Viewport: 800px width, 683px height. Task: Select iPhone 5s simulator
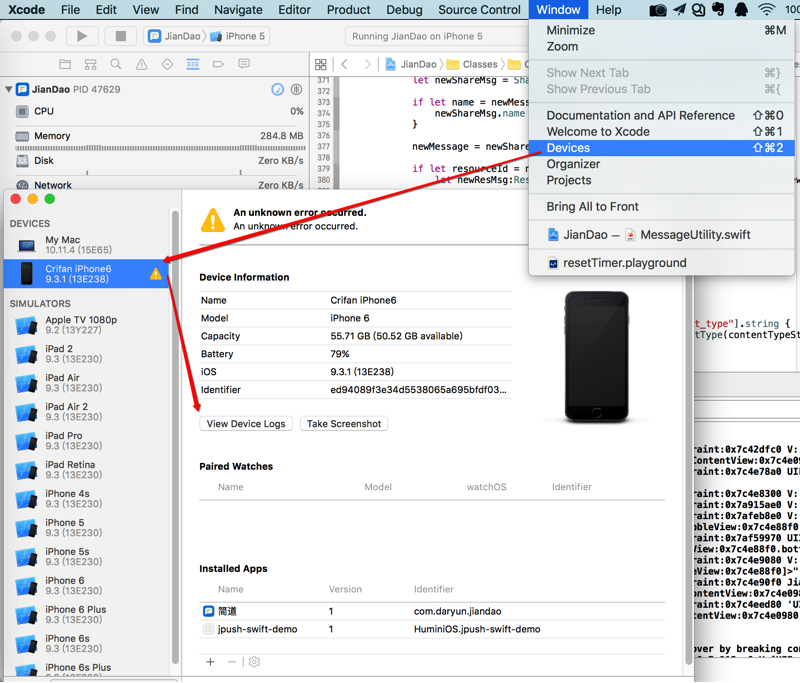(x=87, y=557)
